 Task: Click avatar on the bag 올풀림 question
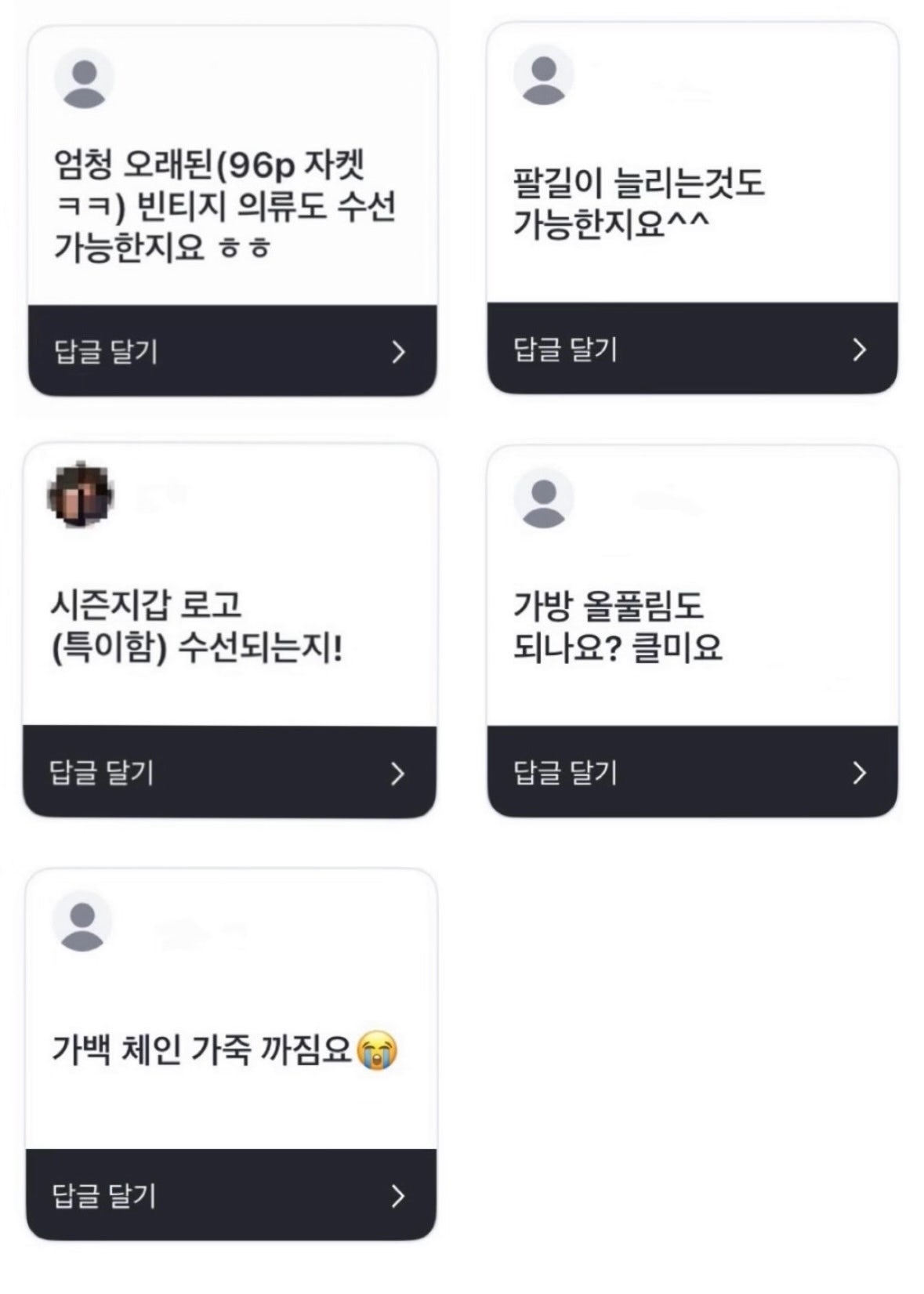tap(543, 498)
